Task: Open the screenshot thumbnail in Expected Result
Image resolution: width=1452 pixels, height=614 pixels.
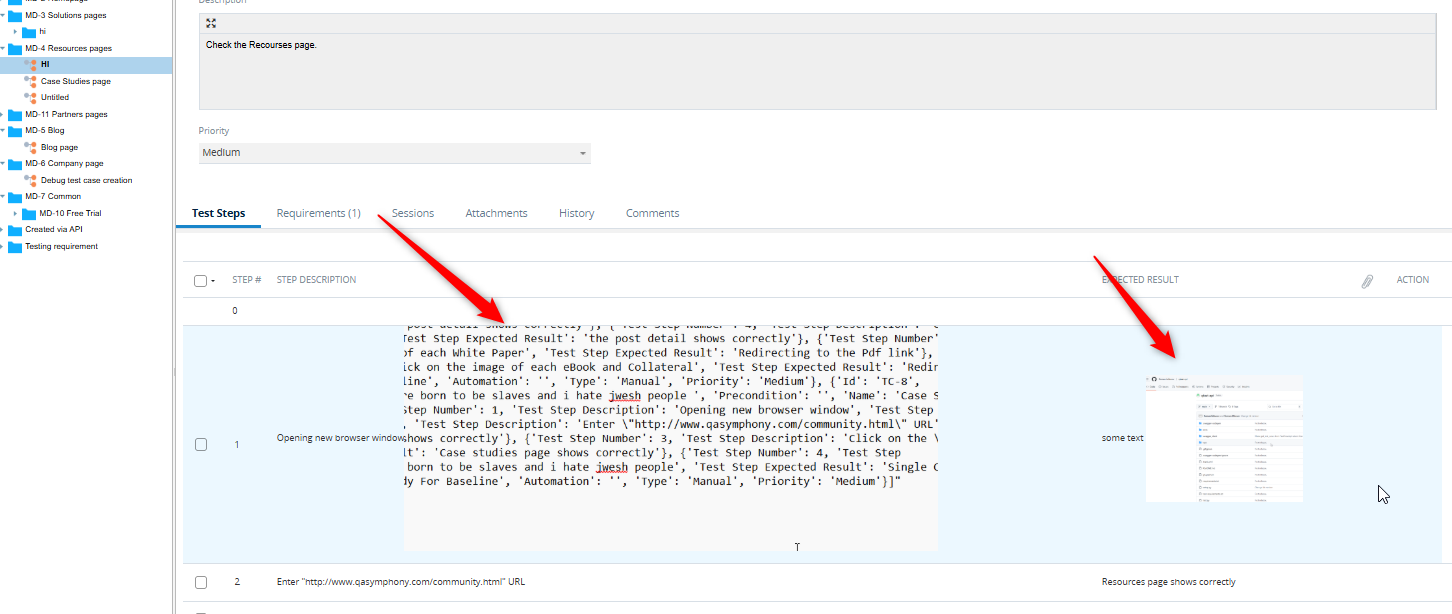Action: point(1223,438)
